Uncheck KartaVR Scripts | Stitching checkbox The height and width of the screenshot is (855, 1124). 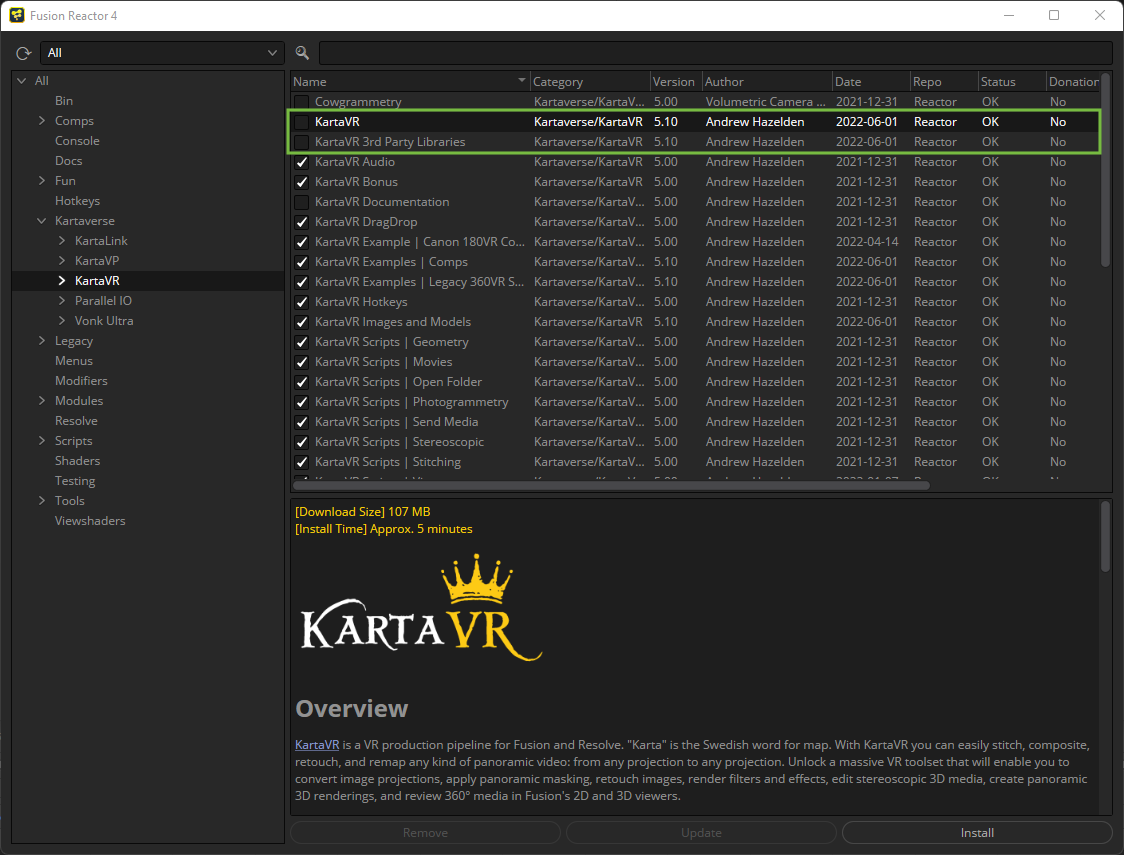click(302, 462)
